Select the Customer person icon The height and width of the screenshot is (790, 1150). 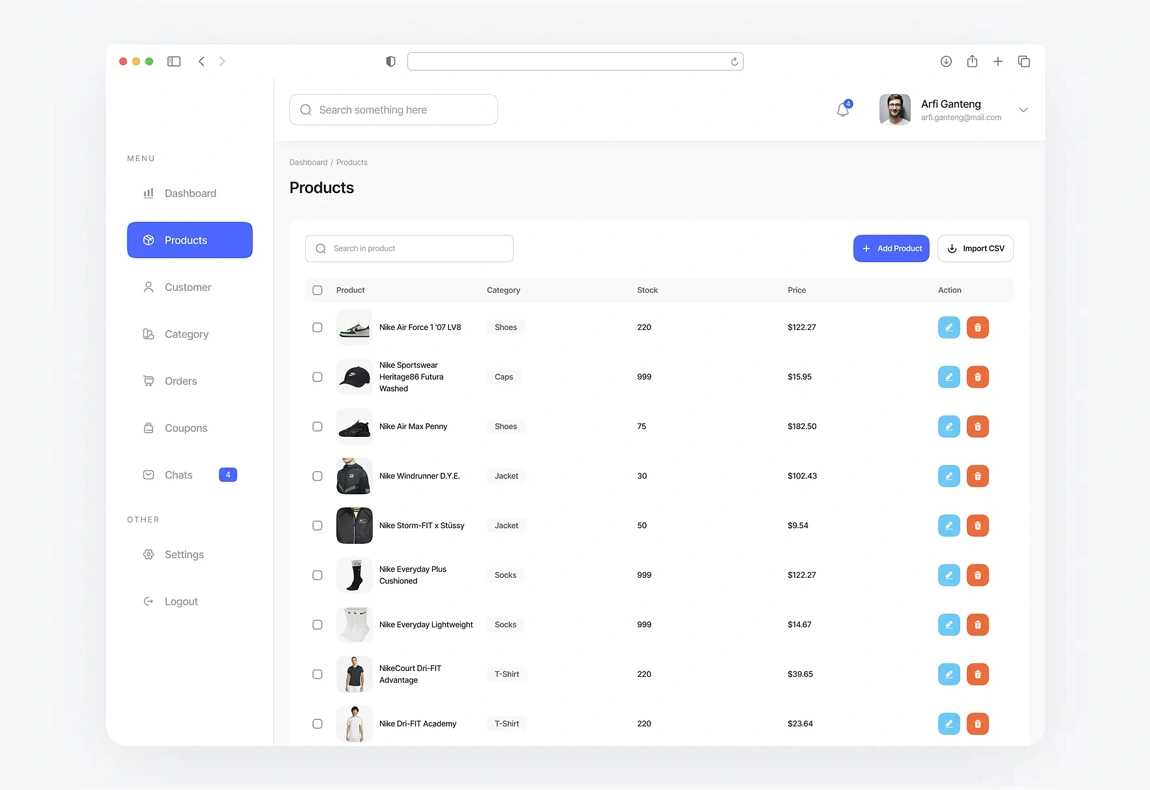[148, 287]
